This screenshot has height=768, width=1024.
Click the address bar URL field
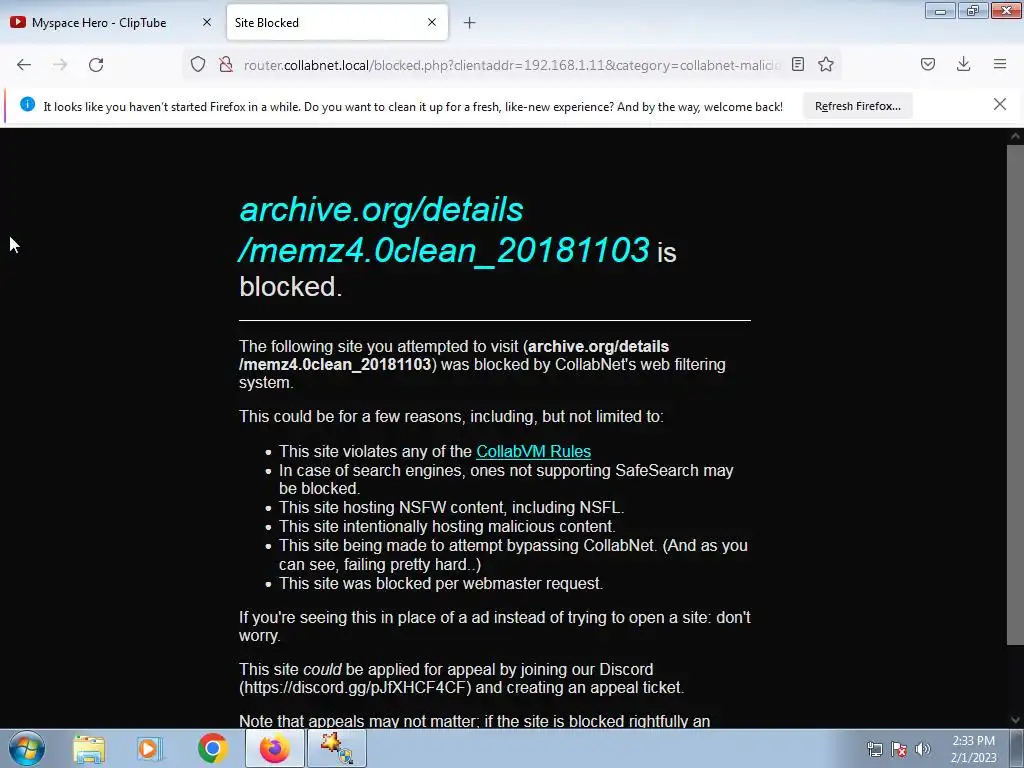click(x=511, y=65)
